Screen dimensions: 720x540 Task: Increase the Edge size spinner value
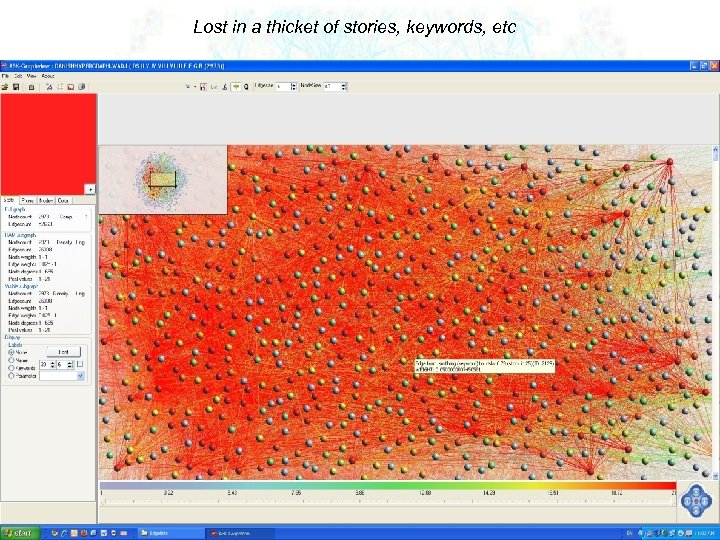coord(294,84)
